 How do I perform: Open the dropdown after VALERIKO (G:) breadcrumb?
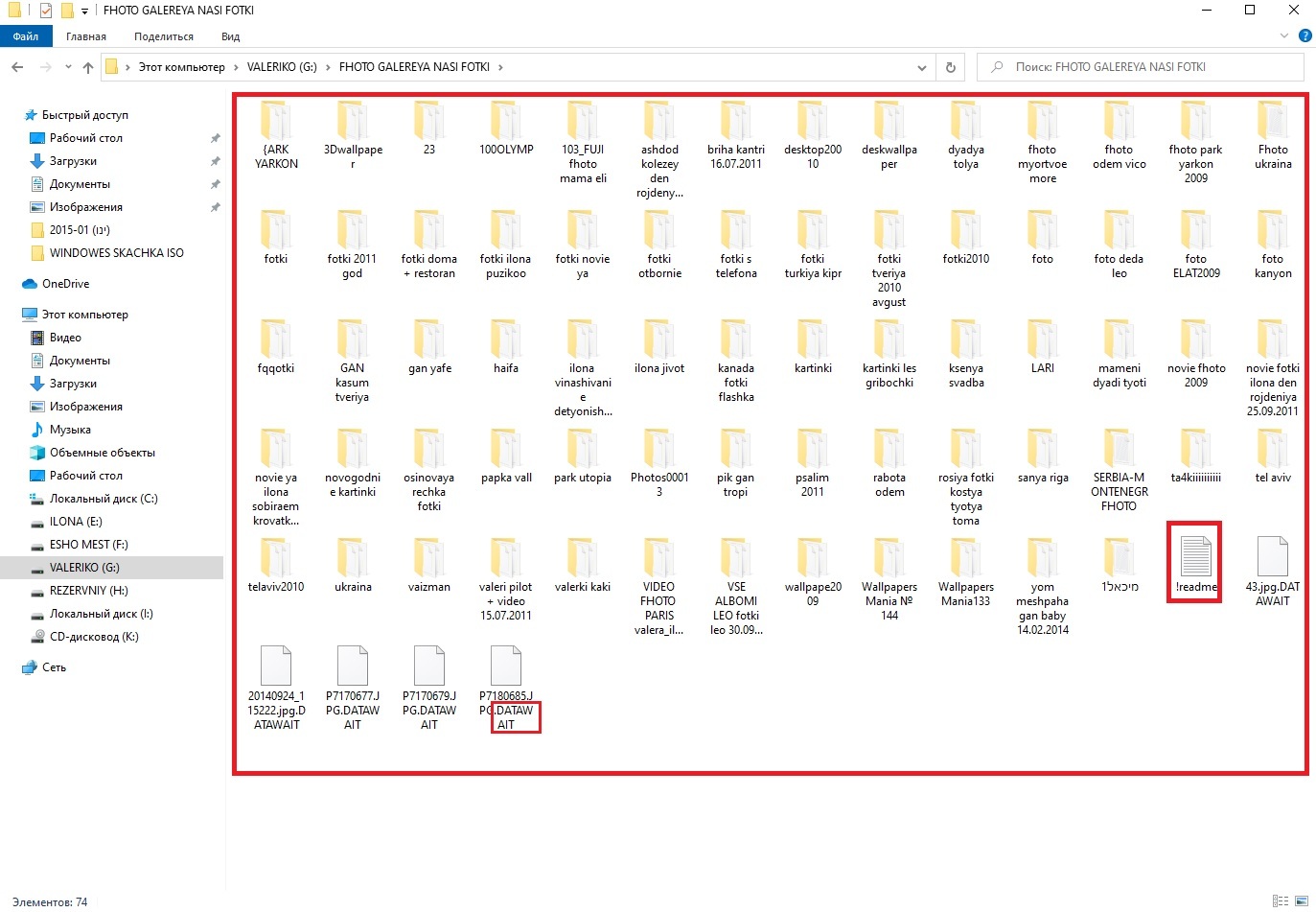tap(328, 67)
